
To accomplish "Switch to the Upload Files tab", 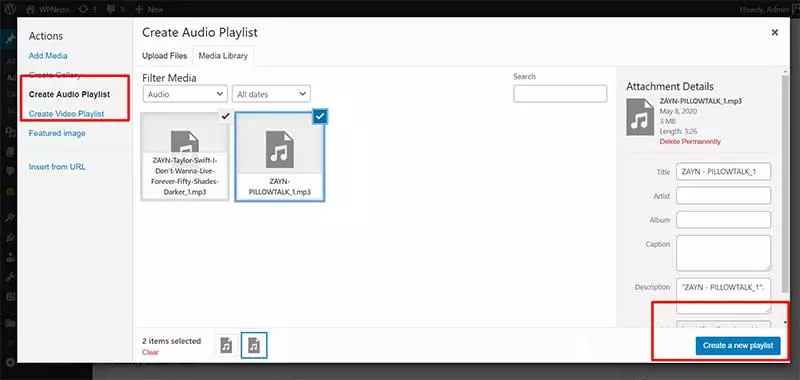I will [164, 56].
